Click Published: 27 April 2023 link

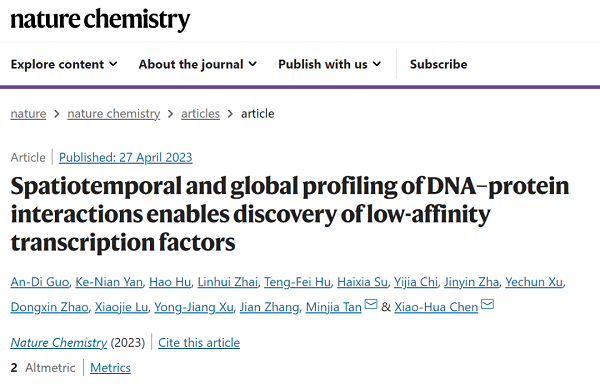click(x=126, y=158)
